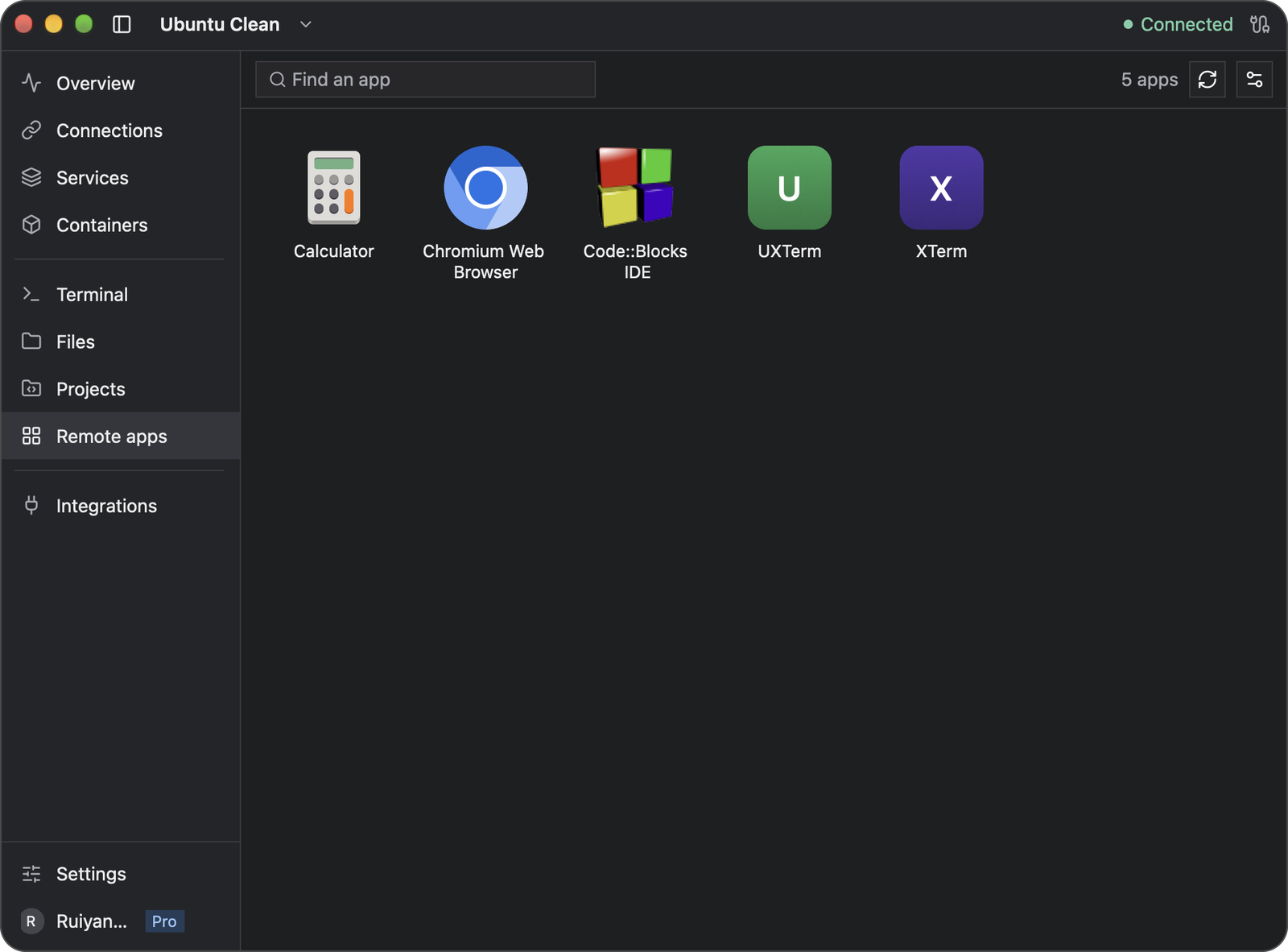Open the Chromium Web Browser icon
The height and width of the screenshot is (952, 1288).
click(x=485, y=188)
